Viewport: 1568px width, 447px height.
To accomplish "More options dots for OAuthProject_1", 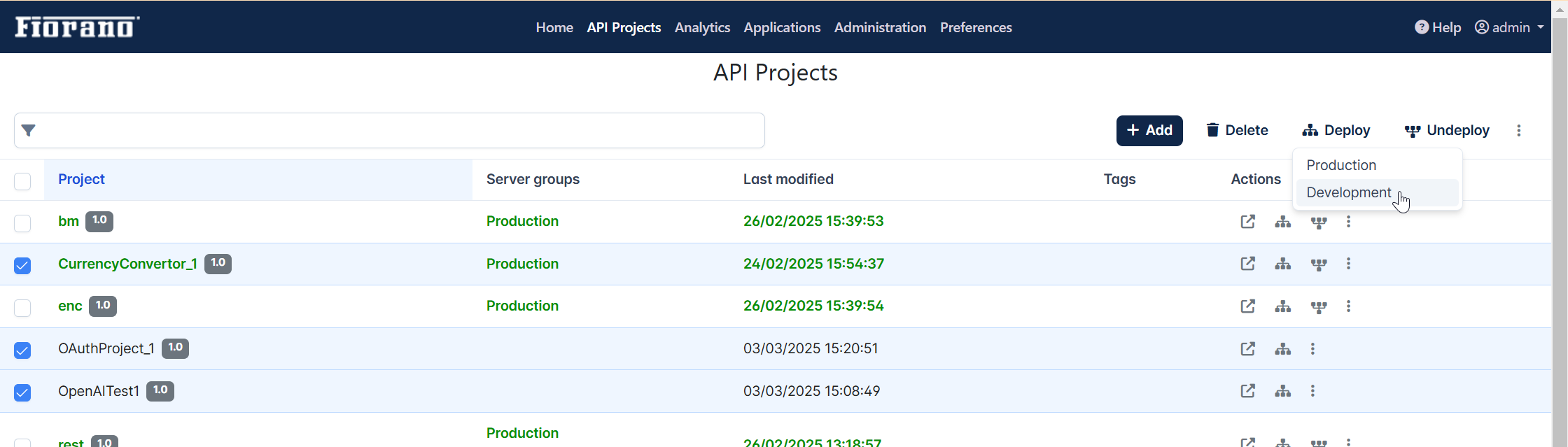I will point(1312,348).
